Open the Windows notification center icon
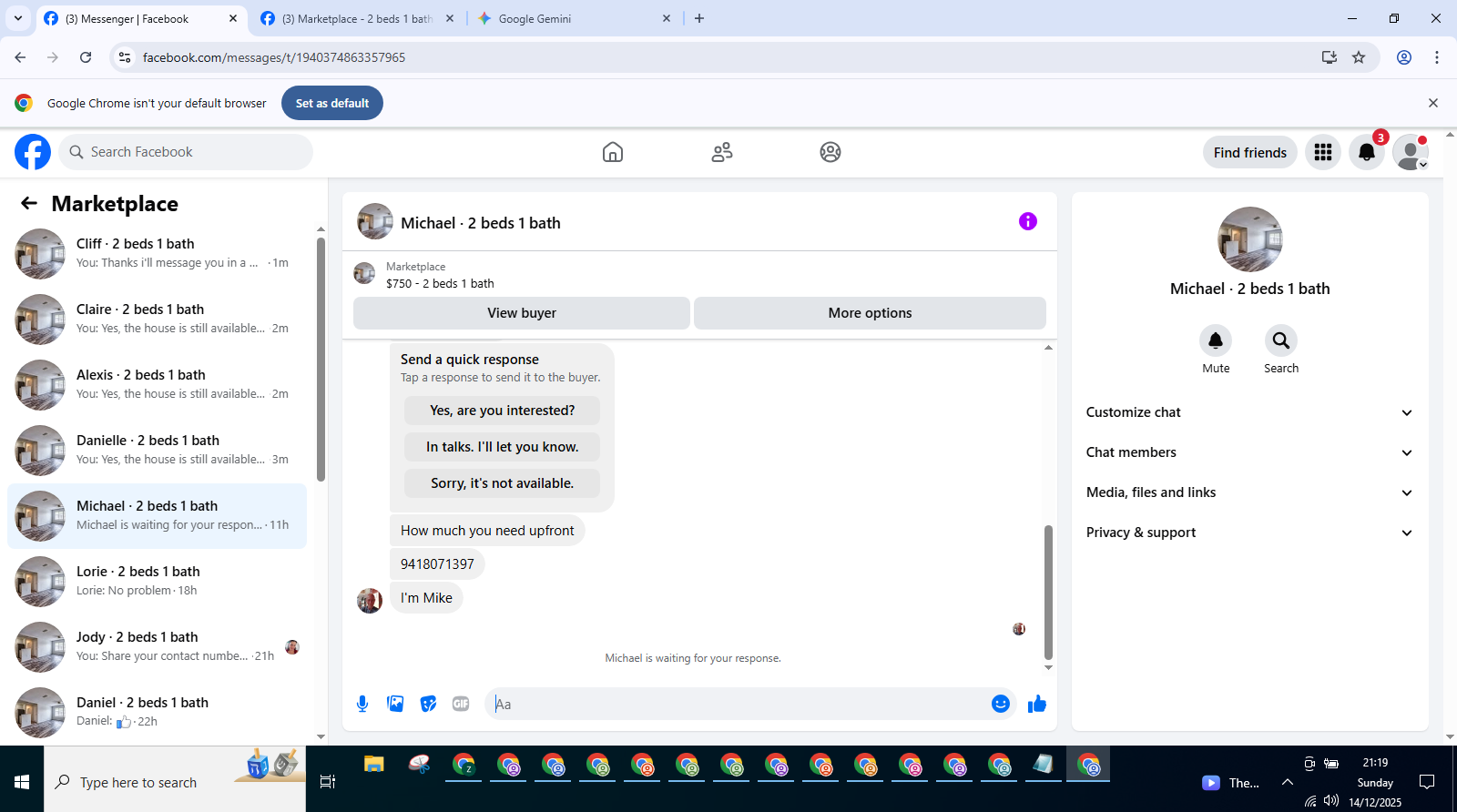This screenshot has width=1457, height=812. point(1427,782)
